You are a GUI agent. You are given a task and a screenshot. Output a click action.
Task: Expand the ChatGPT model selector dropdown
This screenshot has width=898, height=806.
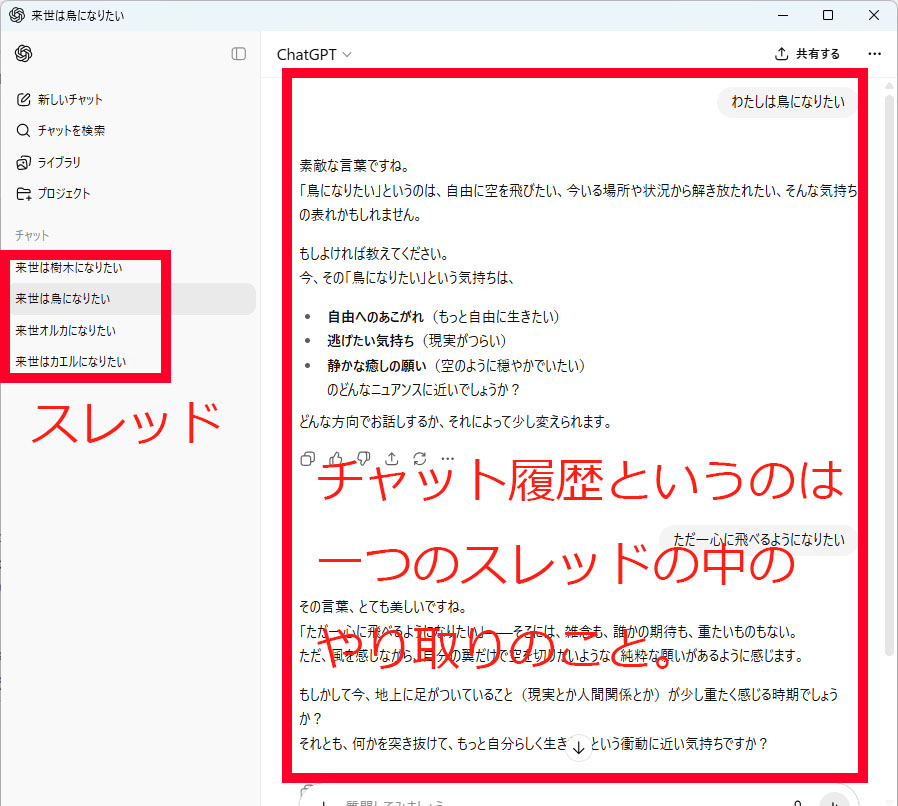click(314, 55)
